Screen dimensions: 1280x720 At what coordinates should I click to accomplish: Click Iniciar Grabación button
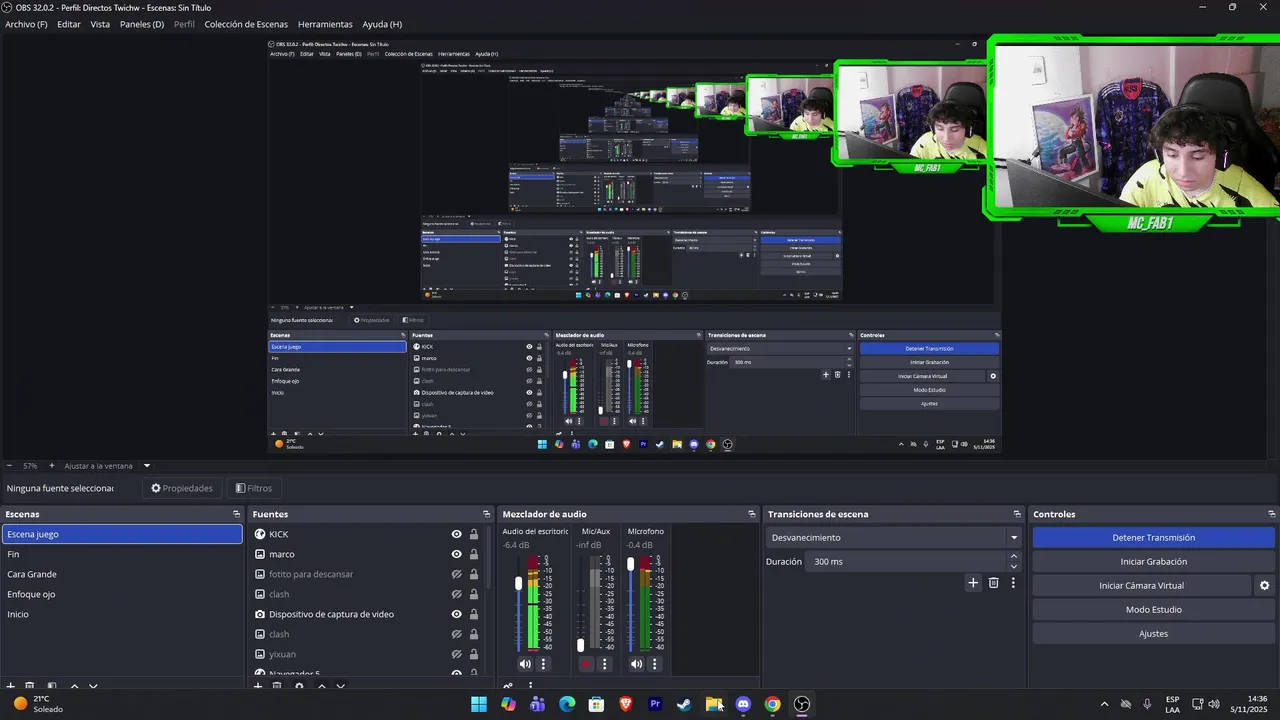pos(1153,562)
